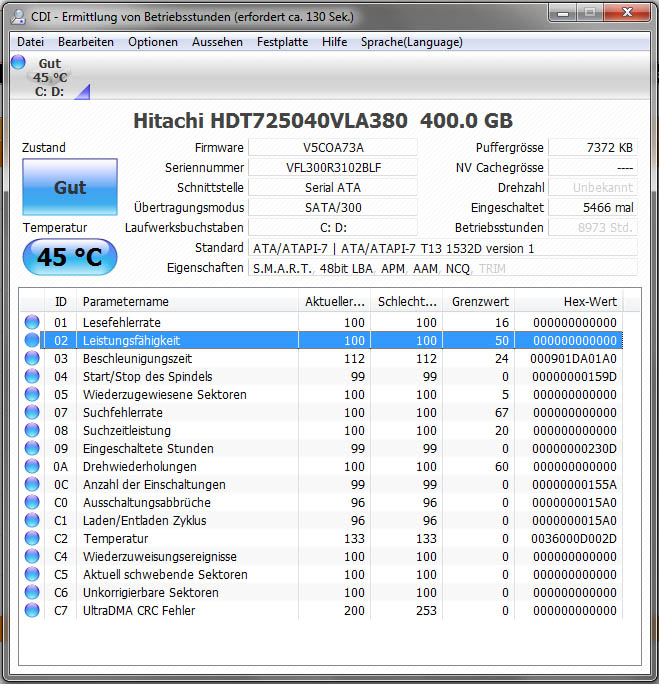The width and height of the screenshot is (659, 684).
Task: Click the CDI app icon in title bar
Action: tap(18, 17)
